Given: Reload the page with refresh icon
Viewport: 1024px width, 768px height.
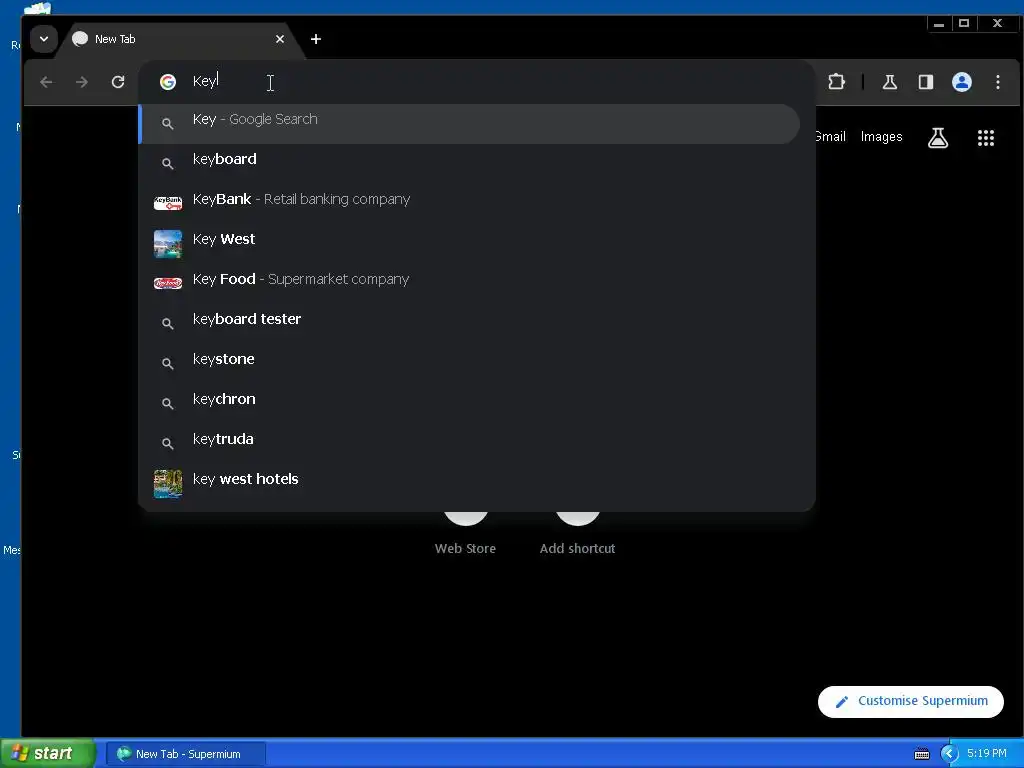Looking at the screenshot, I should (118, 82).
